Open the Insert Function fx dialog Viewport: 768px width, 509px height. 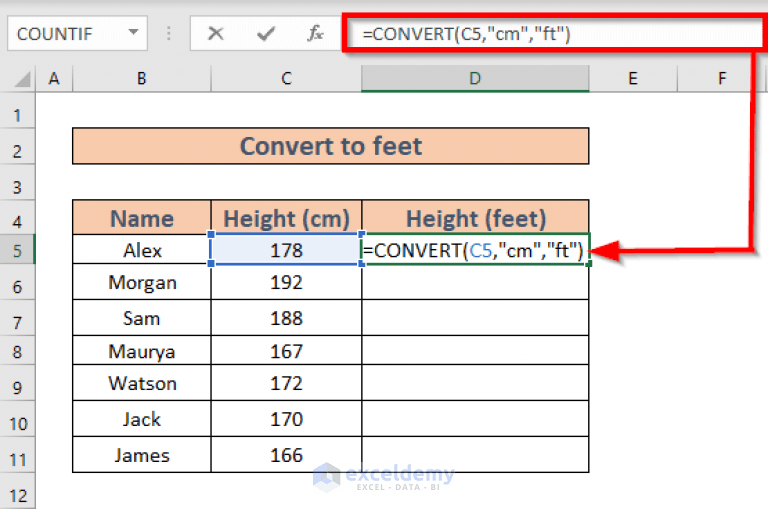pyautogui.click(x=315, y=33)
